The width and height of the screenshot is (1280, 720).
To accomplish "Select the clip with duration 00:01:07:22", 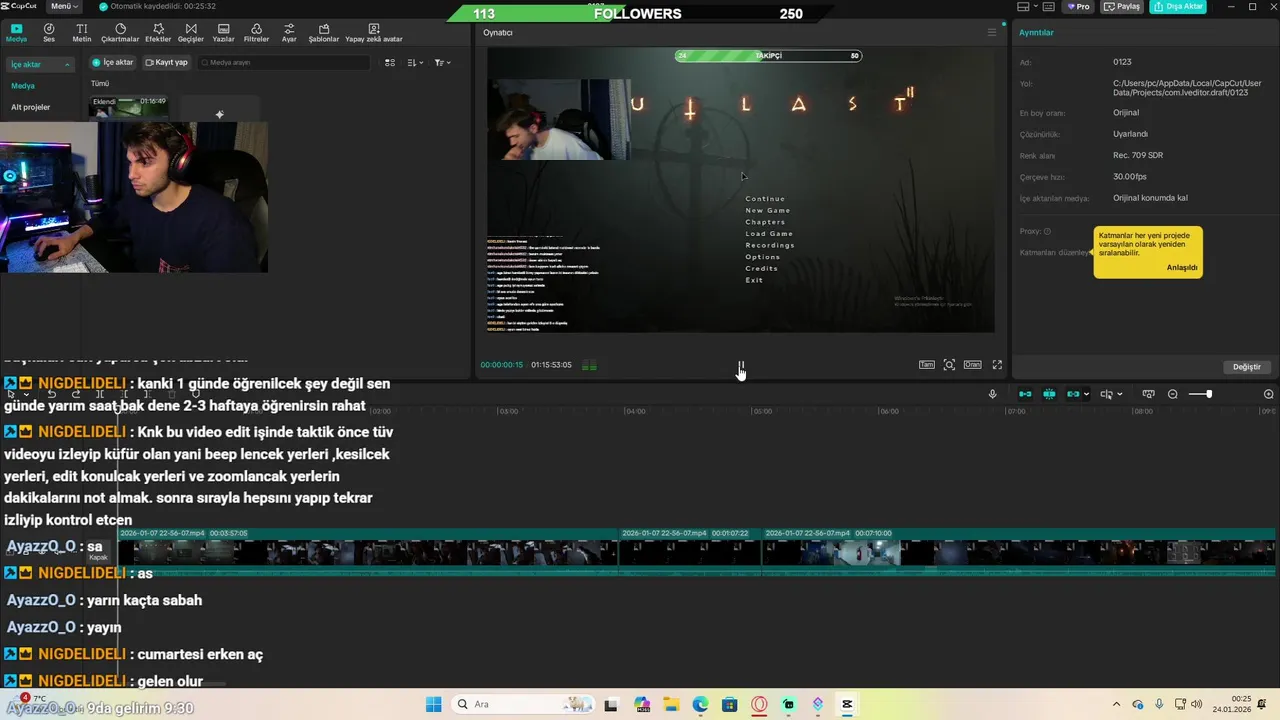I will 690,551.
